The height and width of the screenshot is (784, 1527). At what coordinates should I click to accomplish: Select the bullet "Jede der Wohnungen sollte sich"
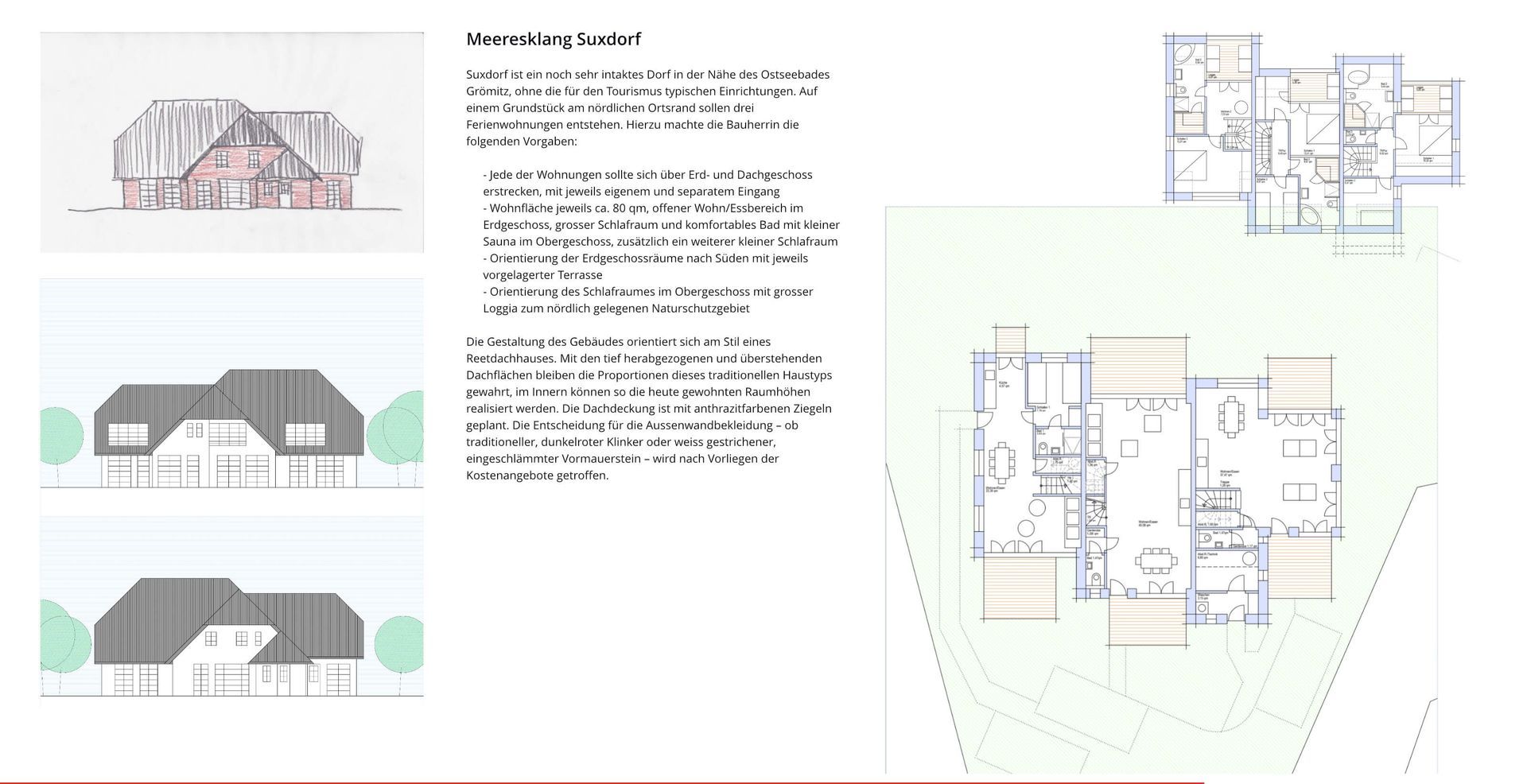point(648,183)
